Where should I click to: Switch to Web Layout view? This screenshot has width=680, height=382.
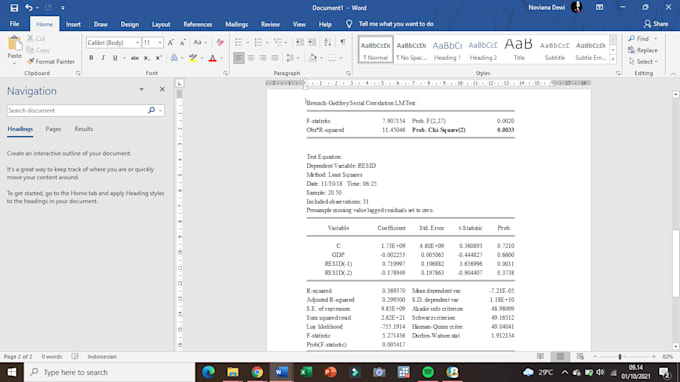click(x=580, y=356)
